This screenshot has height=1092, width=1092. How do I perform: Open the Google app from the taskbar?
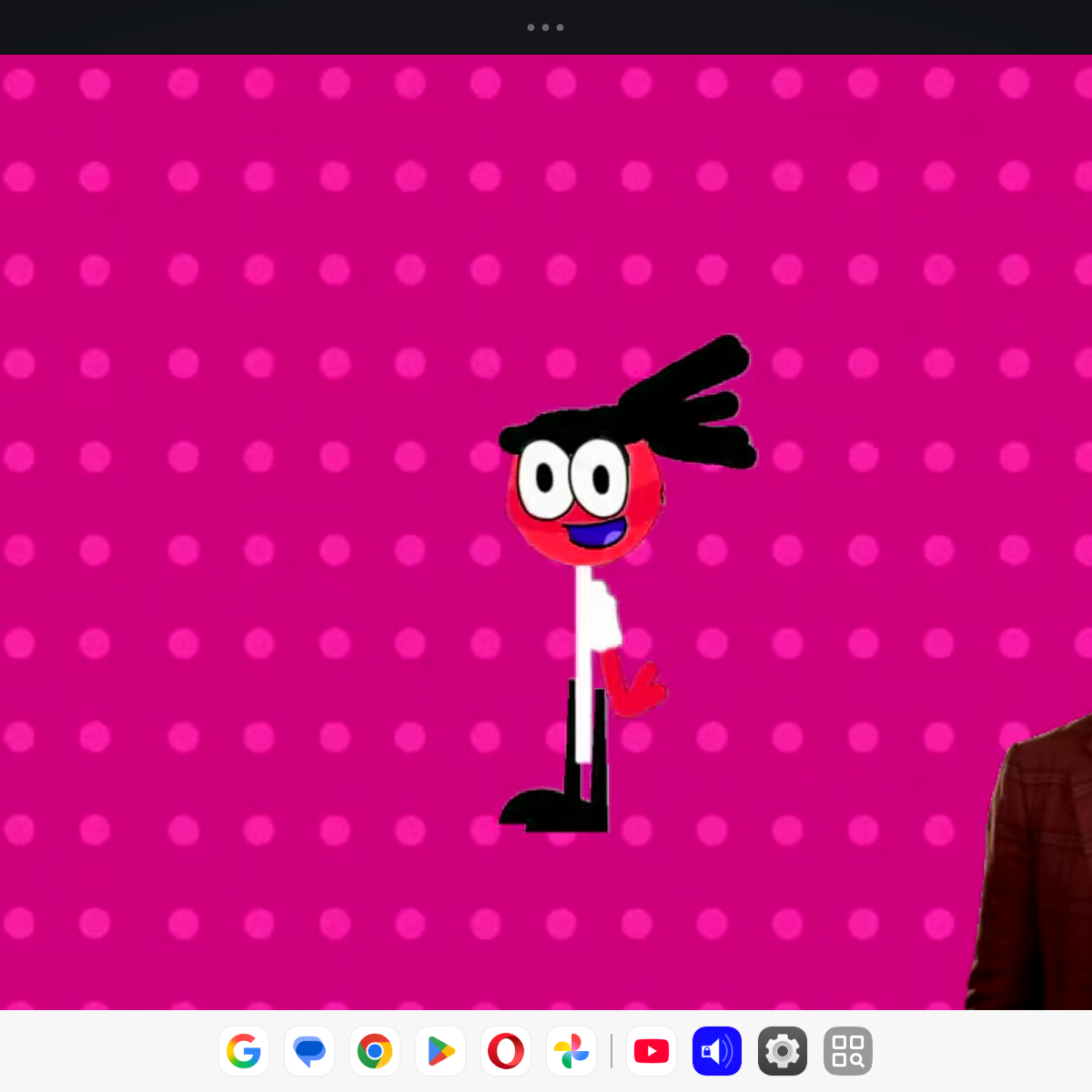coord(244,1051)
